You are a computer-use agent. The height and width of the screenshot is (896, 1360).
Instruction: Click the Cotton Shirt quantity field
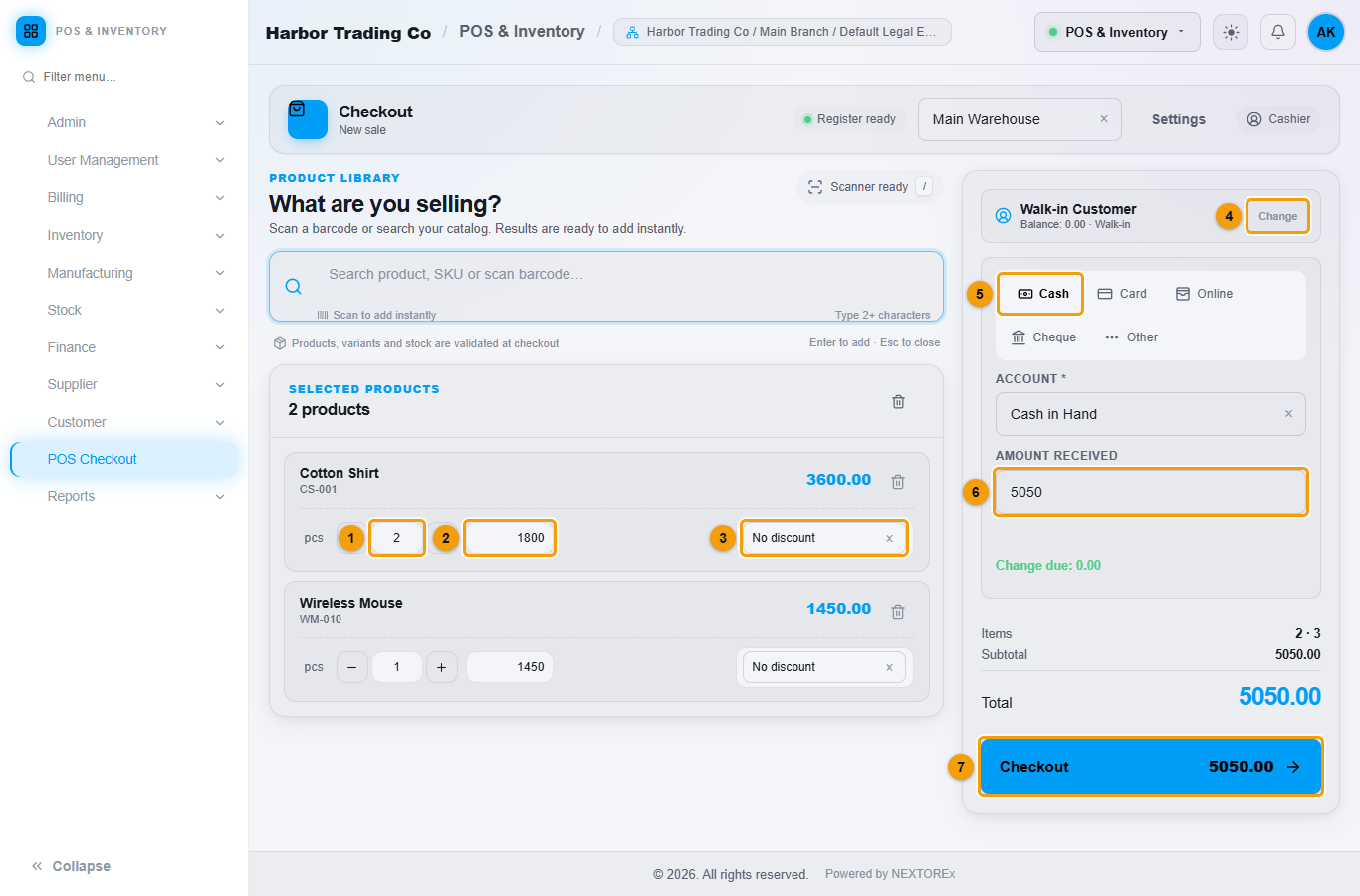[x=396, y=538]
